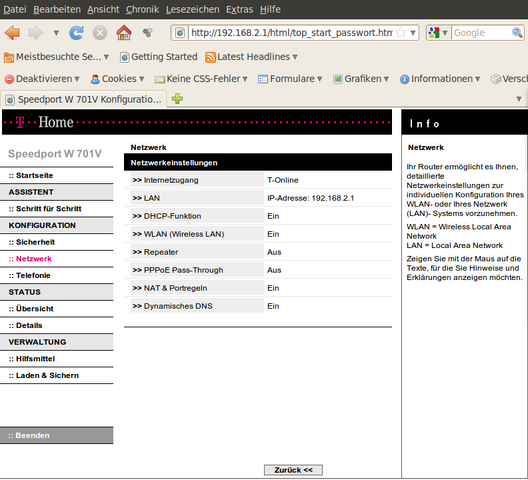This screenshot has width=528, height=480.
Task: Open the Datei menu
Action: pos(15,9)
